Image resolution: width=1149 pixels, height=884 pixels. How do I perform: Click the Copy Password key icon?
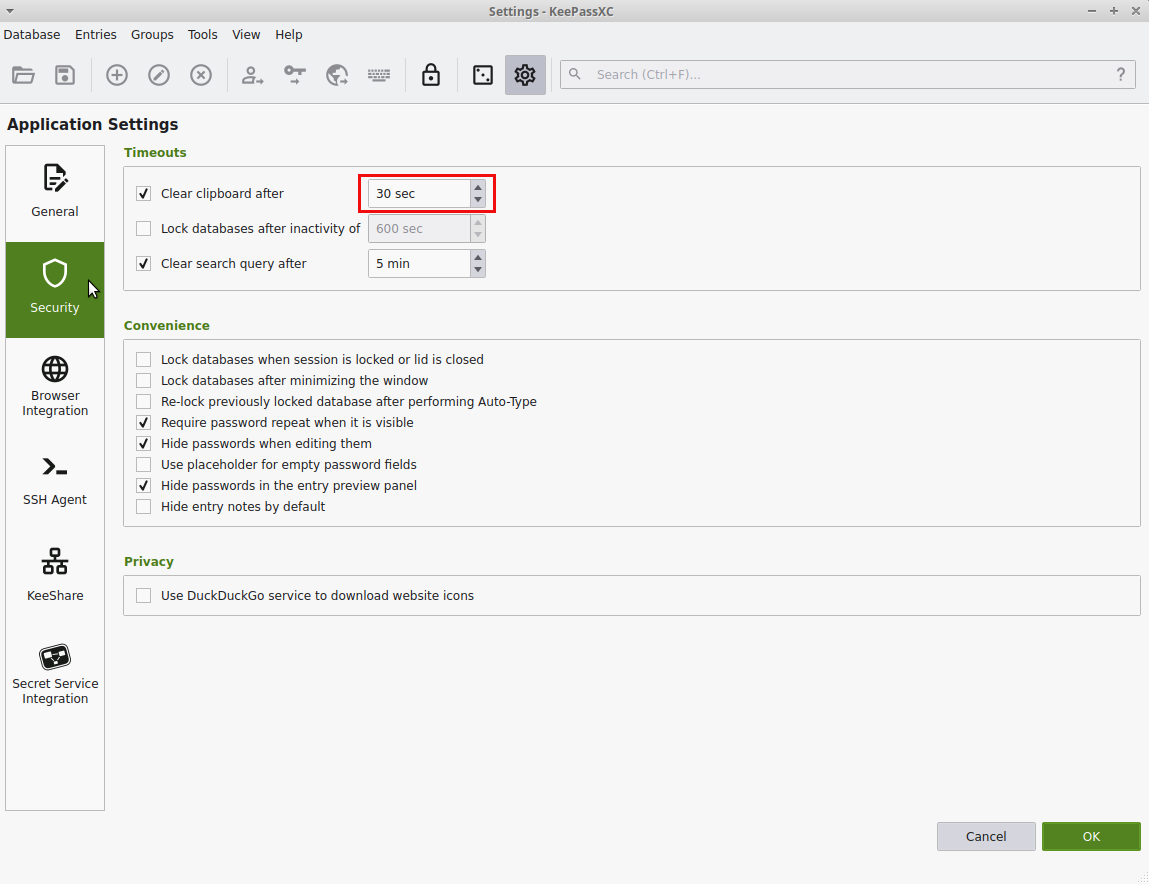(295, 75)
